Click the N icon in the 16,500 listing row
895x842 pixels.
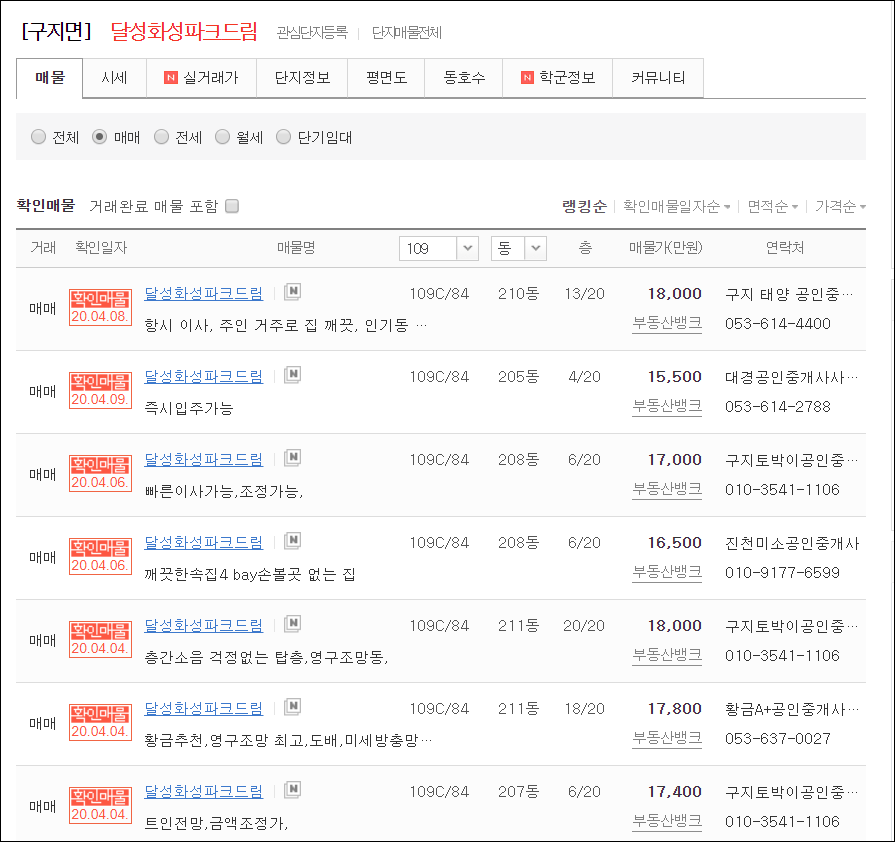pos(293,541)
